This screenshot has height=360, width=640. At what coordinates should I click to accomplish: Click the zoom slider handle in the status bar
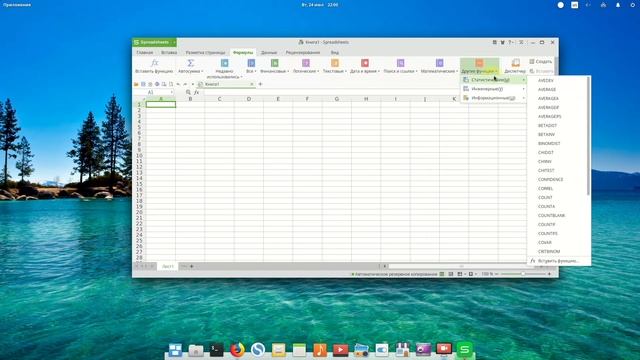[522, 274]
